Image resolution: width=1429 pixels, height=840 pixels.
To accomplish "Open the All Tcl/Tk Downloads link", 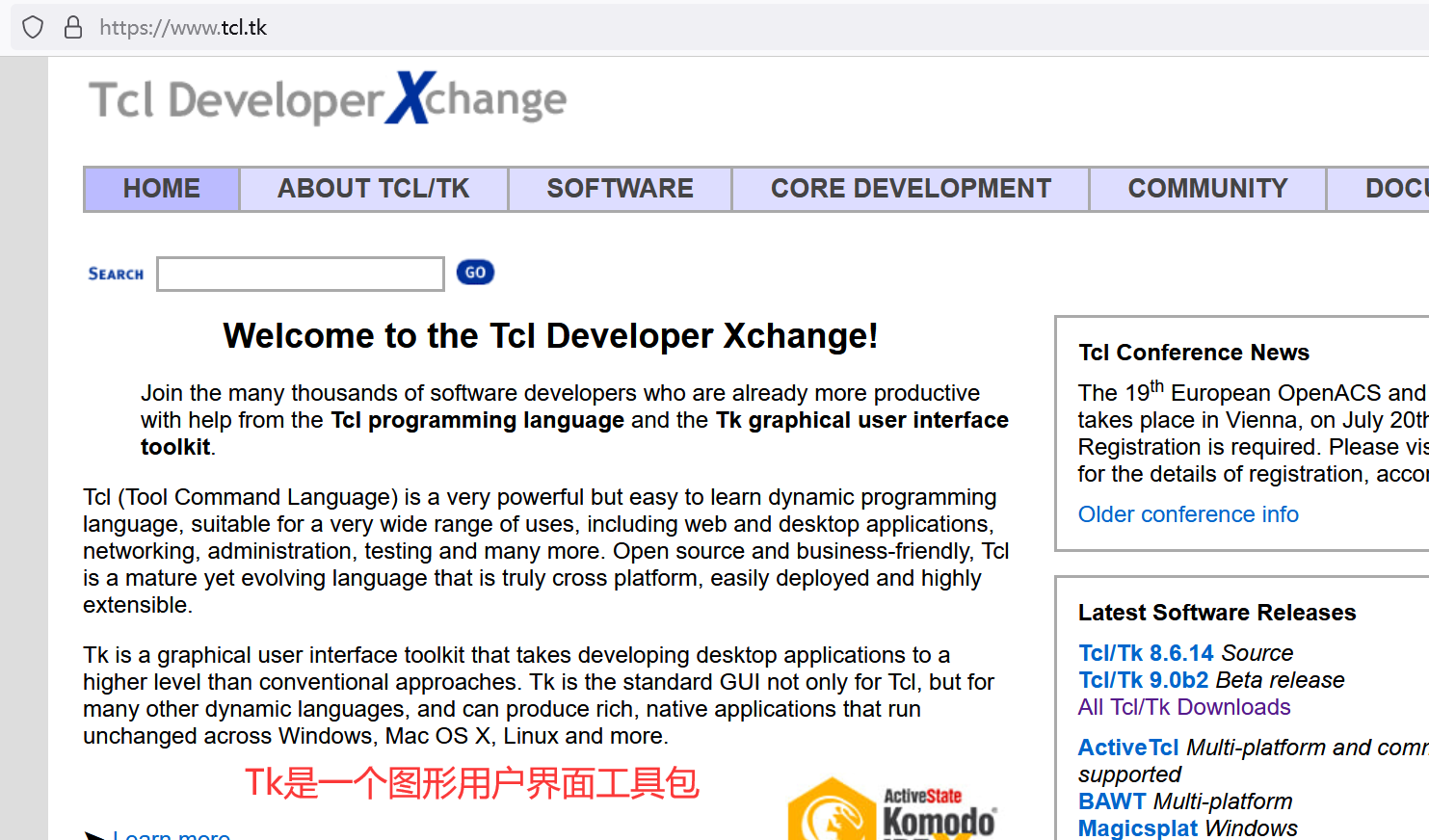I will [1184, 707].
